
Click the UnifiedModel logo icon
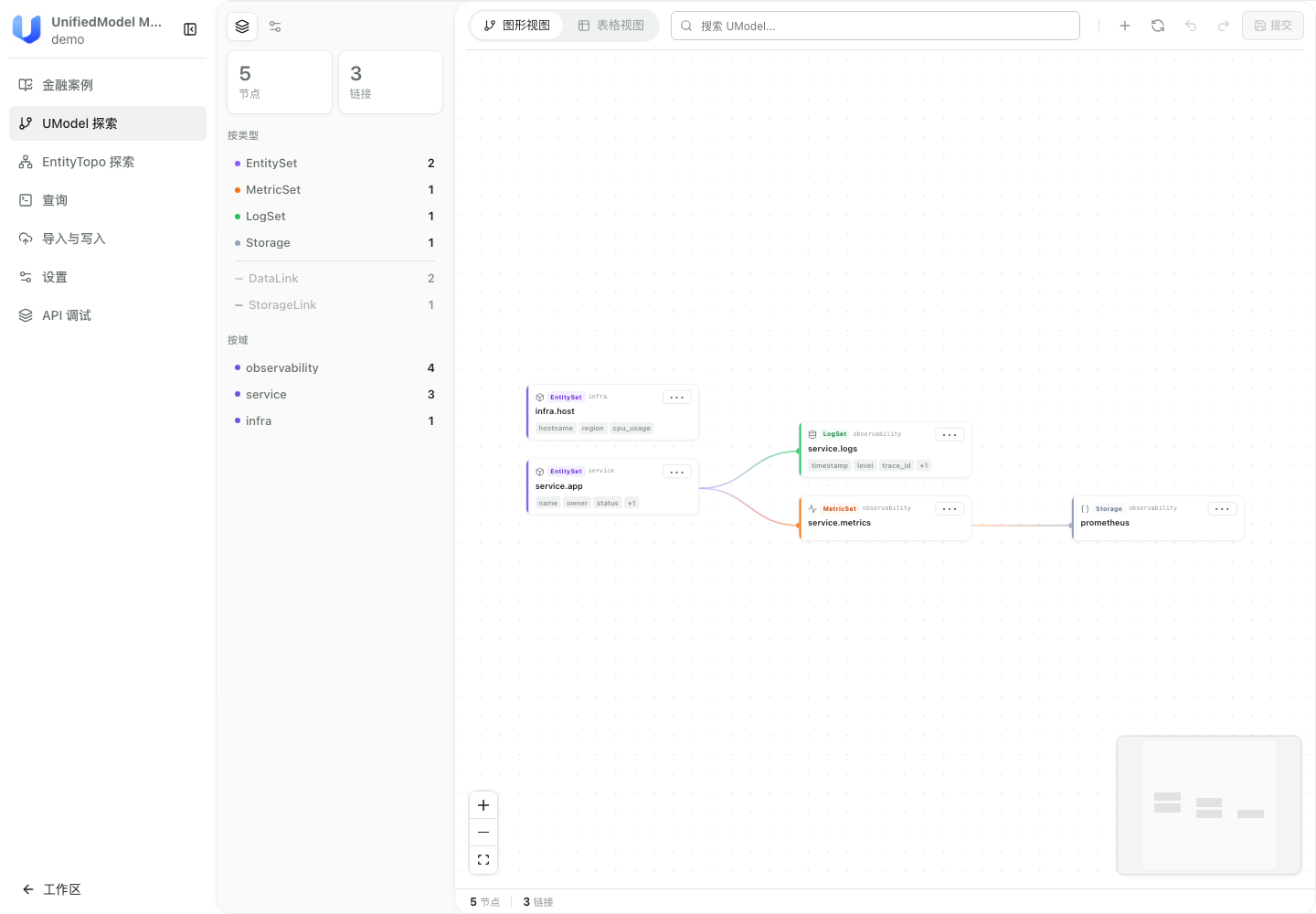27,29
